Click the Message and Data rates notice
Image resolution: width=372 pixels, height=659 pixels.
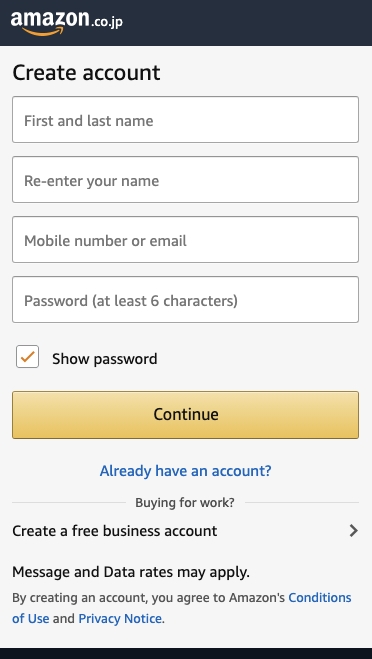tap(131, 572)
